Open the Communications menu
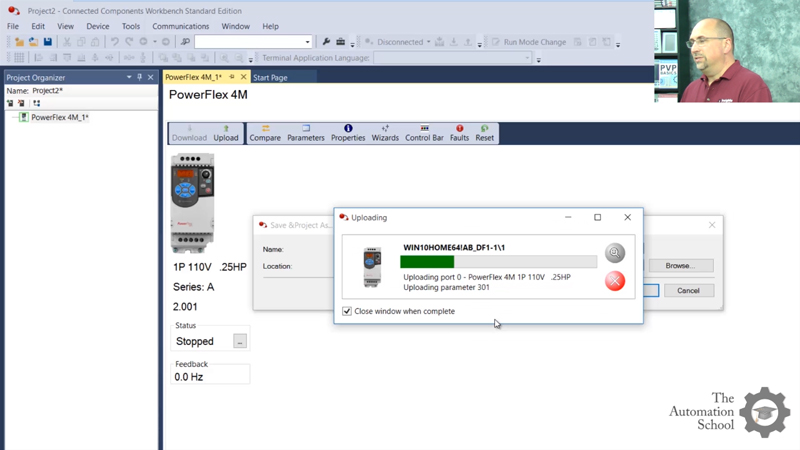Screen dimensions: 800x450 [180, 26]
